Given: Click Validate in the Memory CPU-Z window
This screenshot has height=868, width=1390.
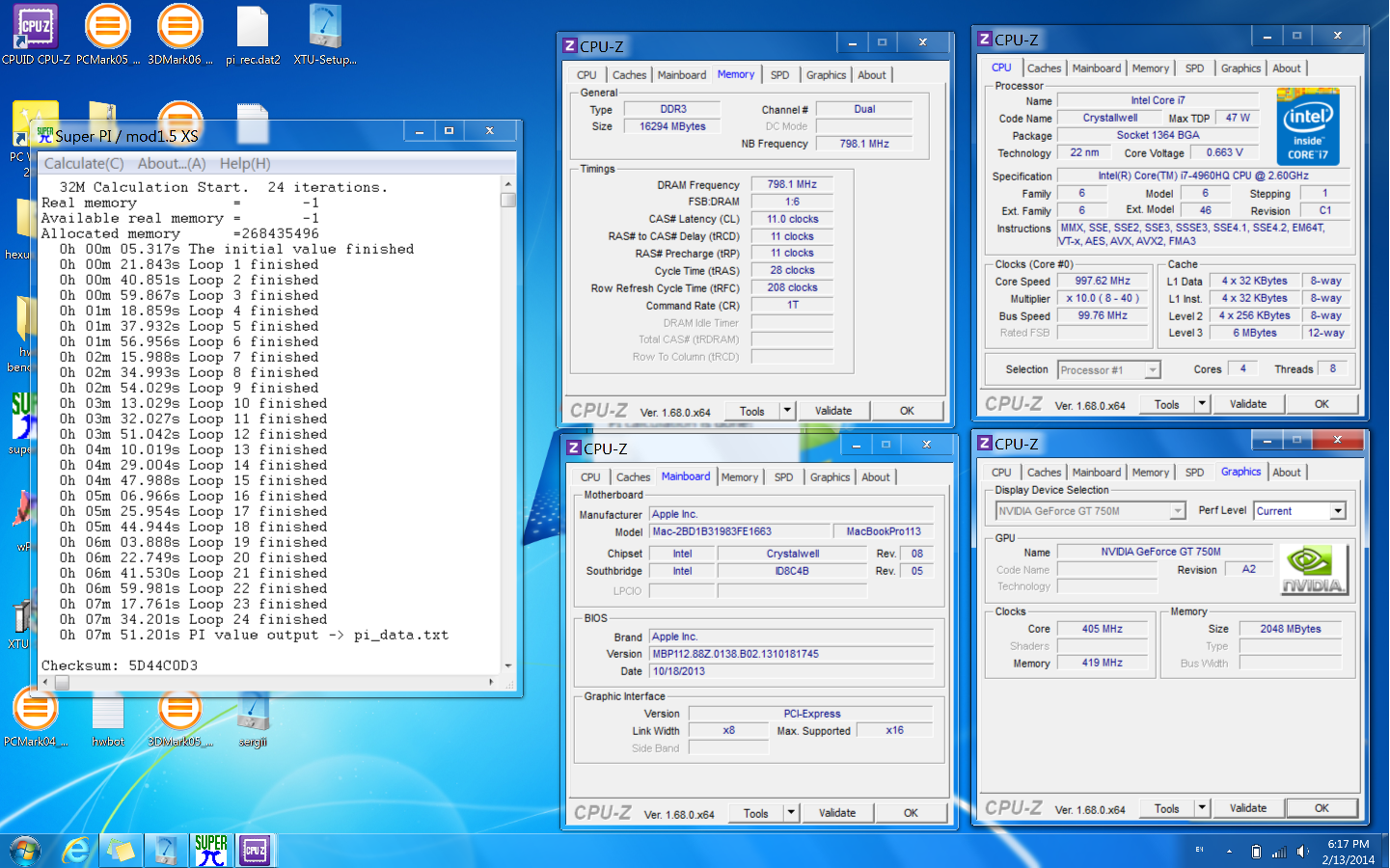Looking at the screenshot, I should (x=833, y=411).
